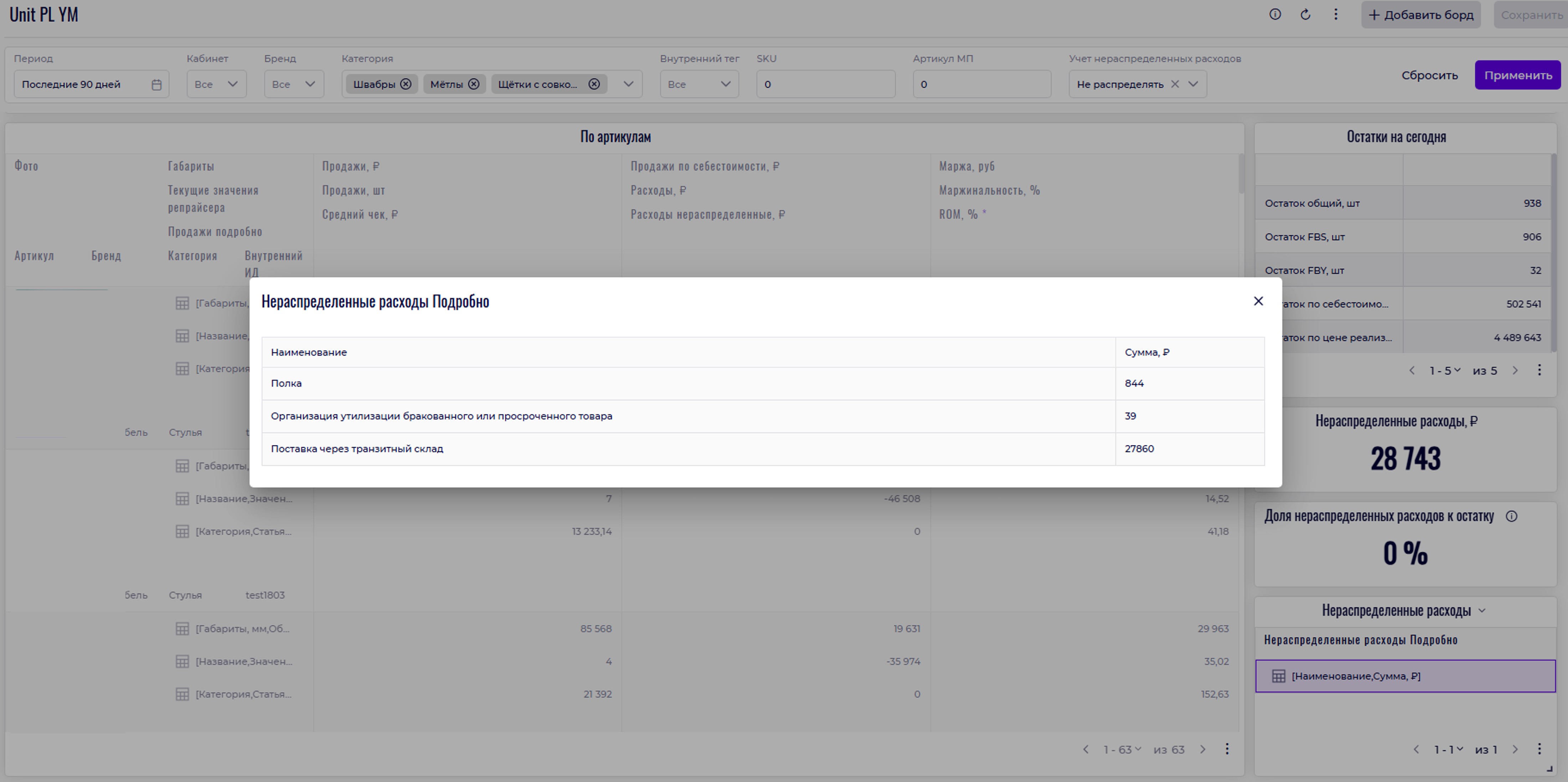This screenshot has width=1568, height=782.
Task: Click the SKU input field
Action: pyautogui.click(x=825, y=84)
